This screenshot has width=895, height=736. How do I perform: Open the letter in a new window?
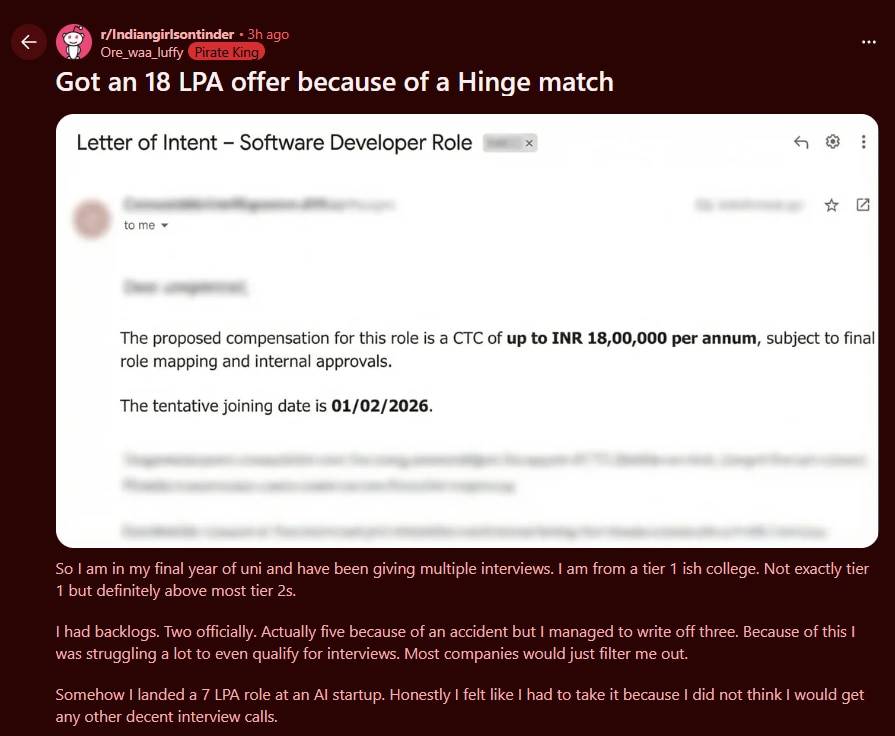coord(863,203)
